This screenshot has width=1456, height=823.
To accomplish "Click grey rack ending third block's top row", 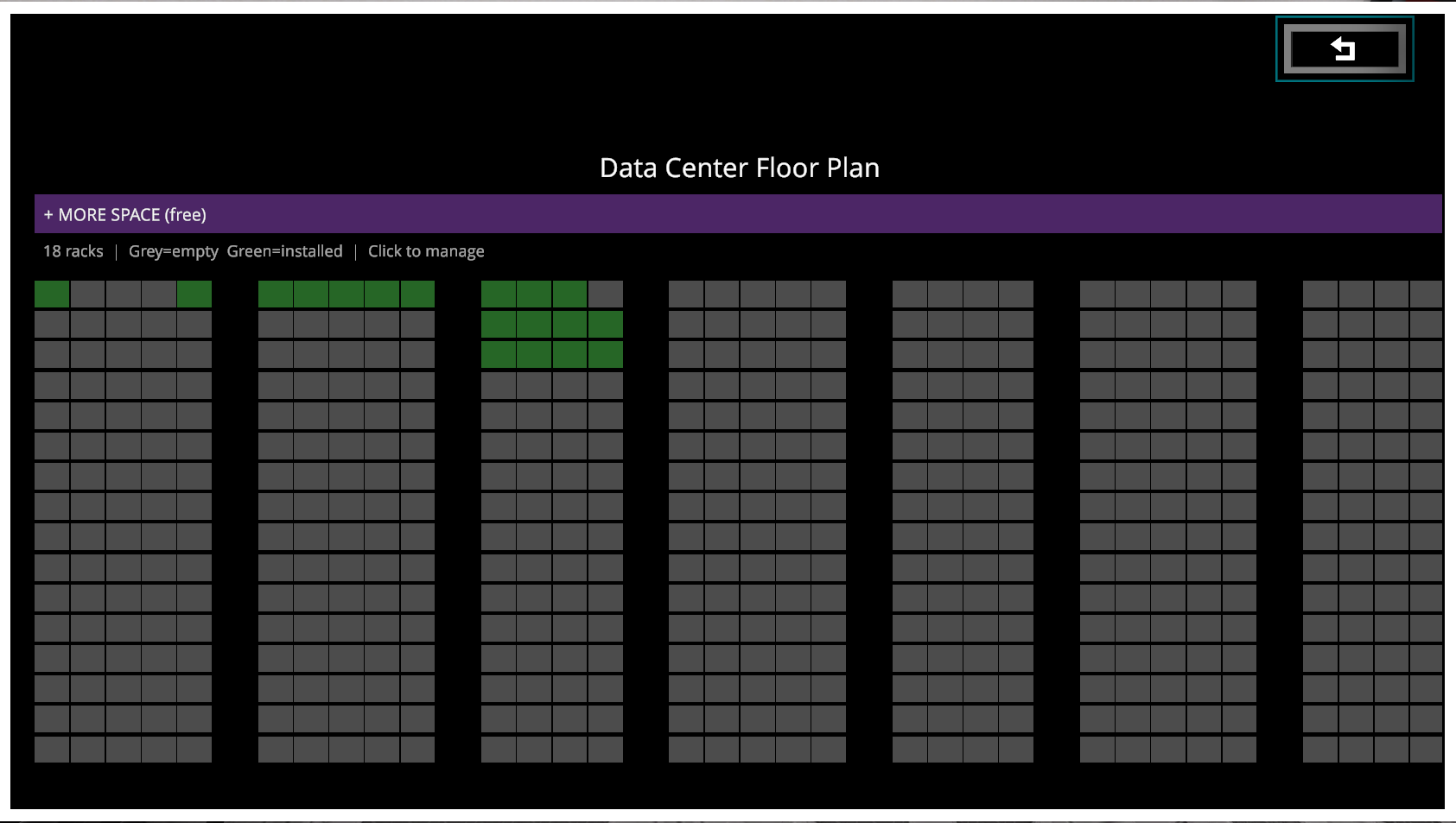I will tap(606, 294).
